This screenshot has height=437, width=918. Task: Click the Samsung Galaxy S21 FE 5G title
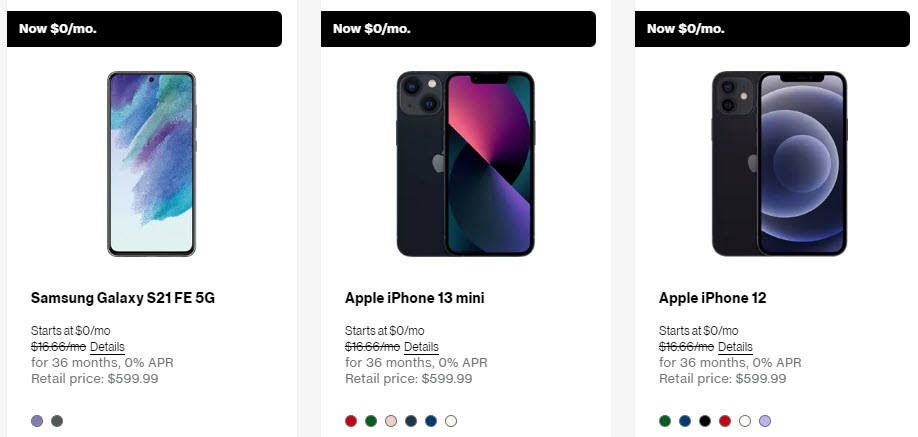coord(123,298)
